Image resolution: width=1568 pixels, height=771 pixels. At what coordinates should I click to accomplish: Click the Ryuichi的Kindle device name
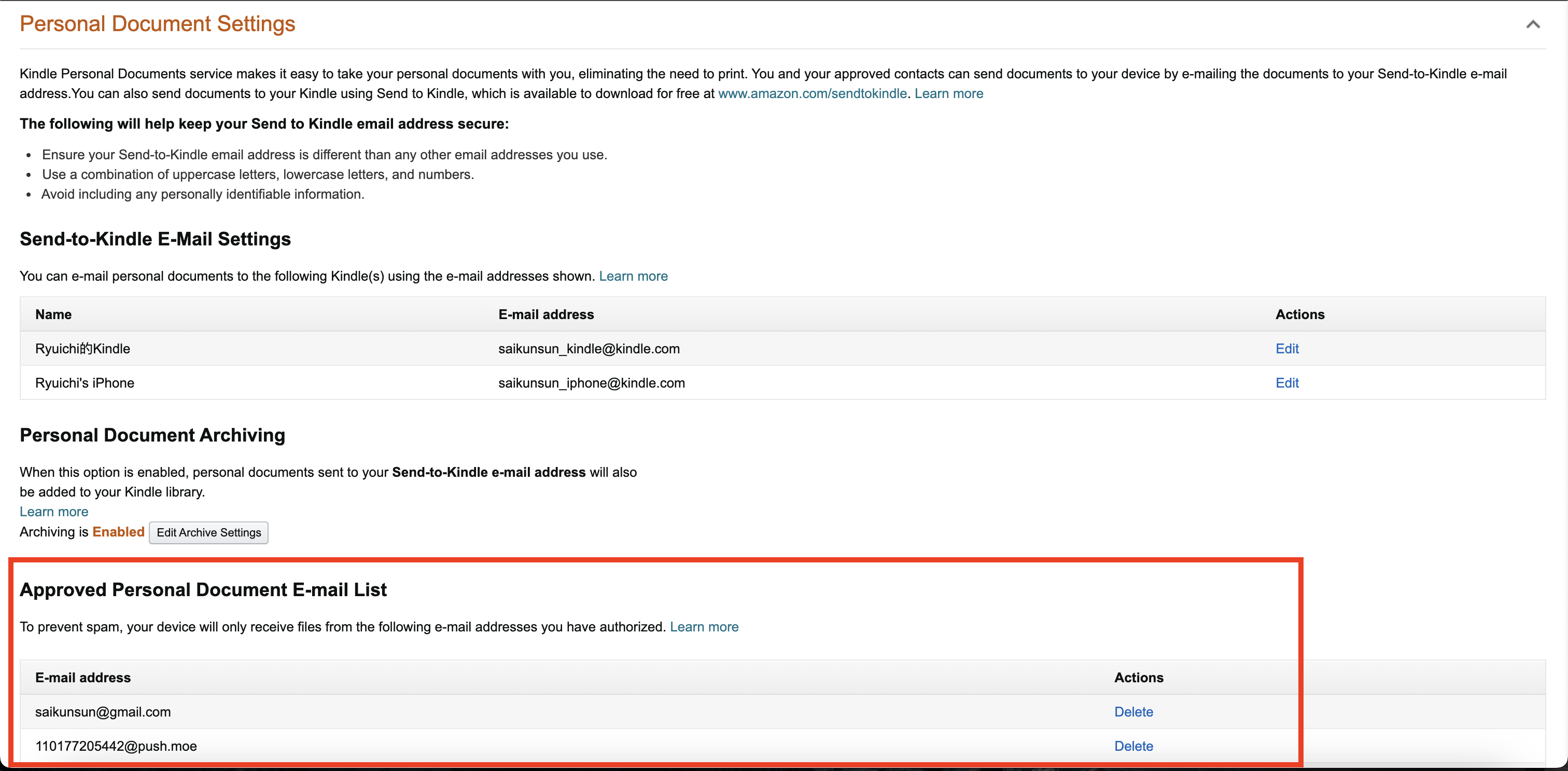click(83, 348)
